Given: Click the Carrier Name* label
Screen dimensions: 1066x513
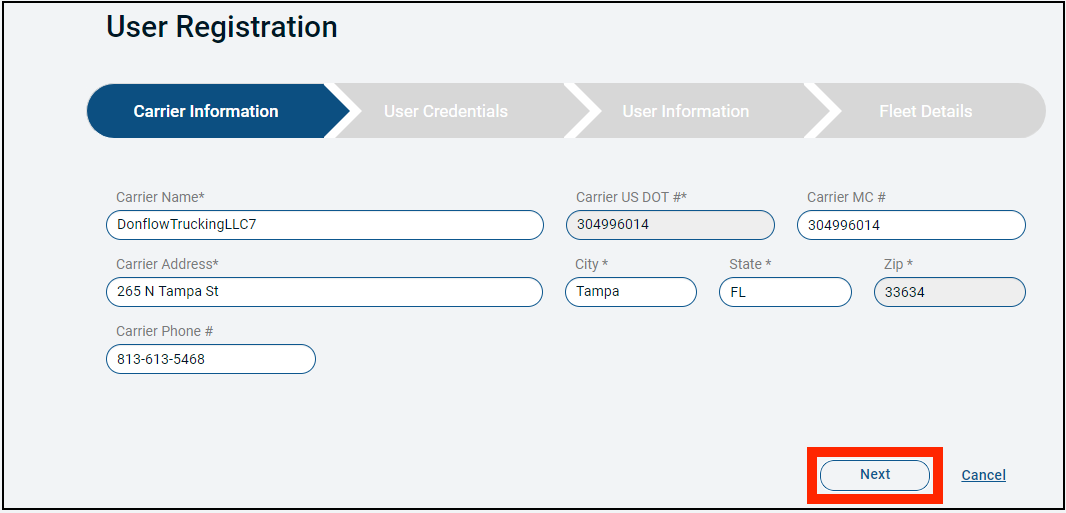Looking at the screenshot, I should (160, 197).
